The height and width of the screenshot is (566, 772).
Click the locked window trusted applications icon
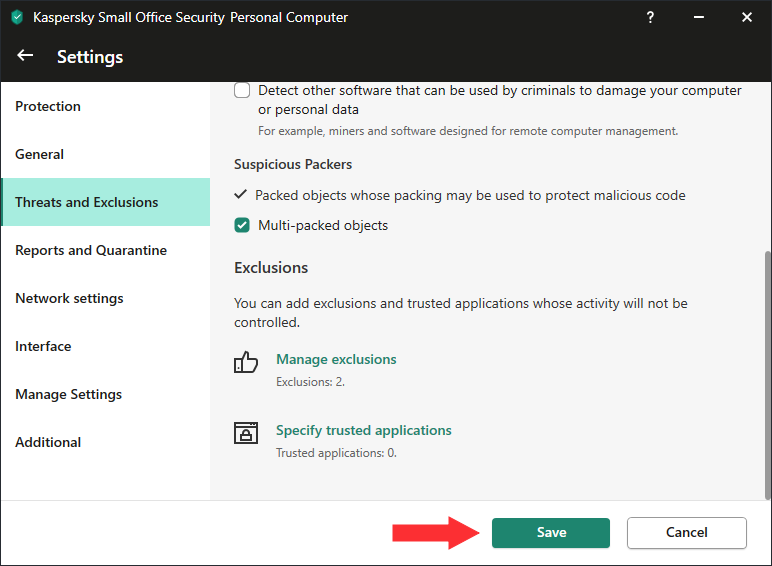tap(246, 433)
